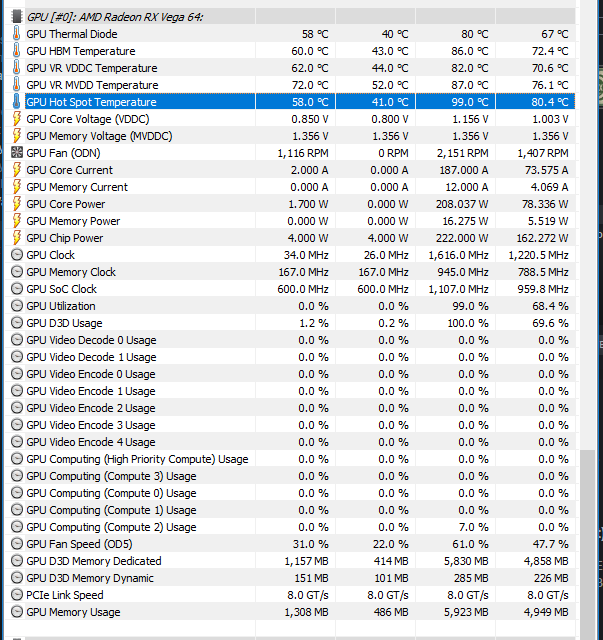Screen dimensions: 603x640
Task: Click the round icon beside GPU SoC Clock
Action: (x=17, y=289)
